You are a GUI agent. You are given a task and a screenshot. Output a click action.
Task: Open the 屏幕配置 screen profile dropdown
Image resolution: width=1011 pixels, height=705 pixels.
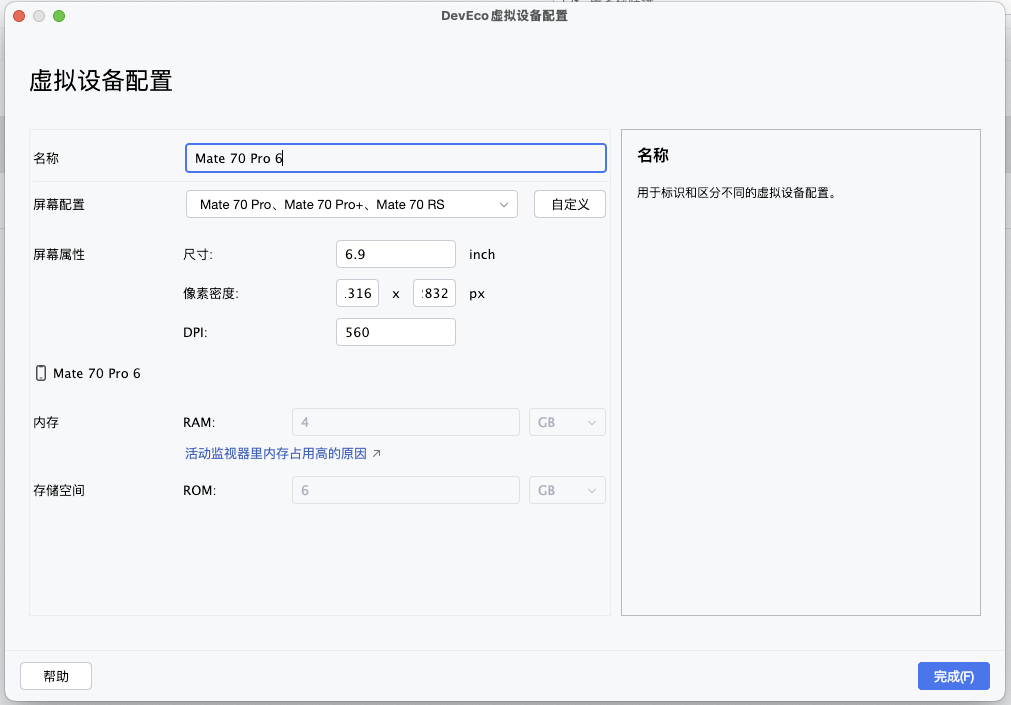tap(351, 204)
